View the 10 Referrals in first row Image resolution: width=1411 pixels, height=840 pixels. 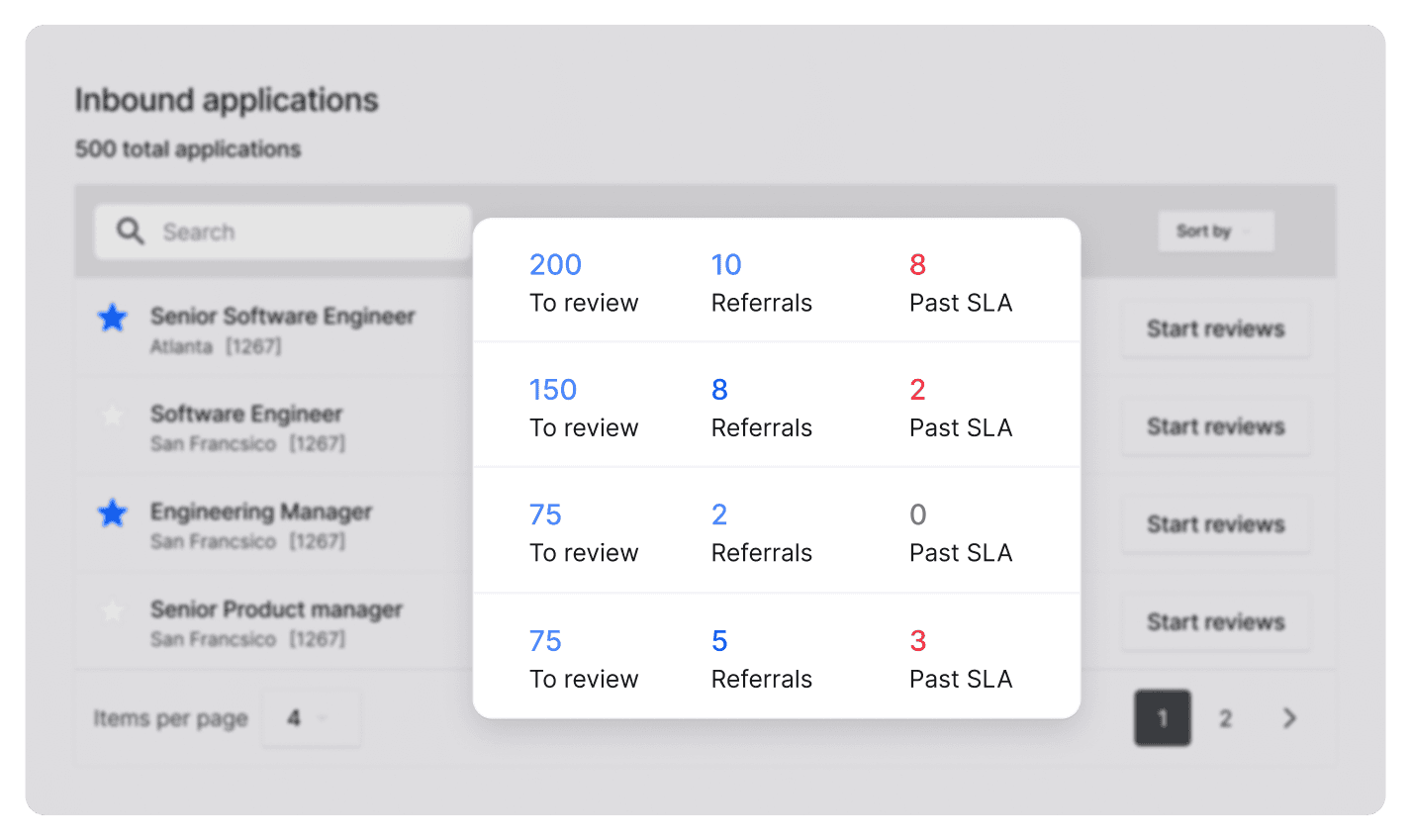click(x=726, y=265)
